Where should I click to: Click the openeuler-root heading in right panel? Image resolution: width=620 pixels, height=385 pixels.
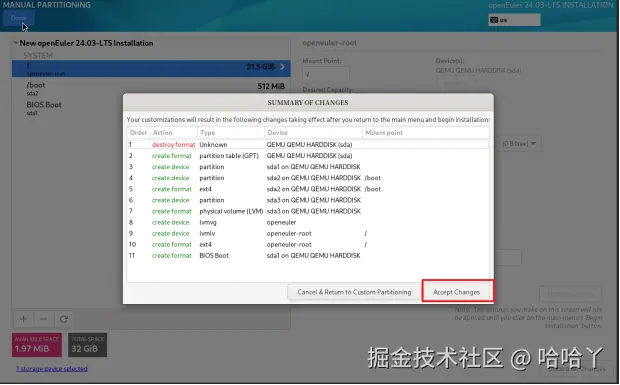[329, 43]
